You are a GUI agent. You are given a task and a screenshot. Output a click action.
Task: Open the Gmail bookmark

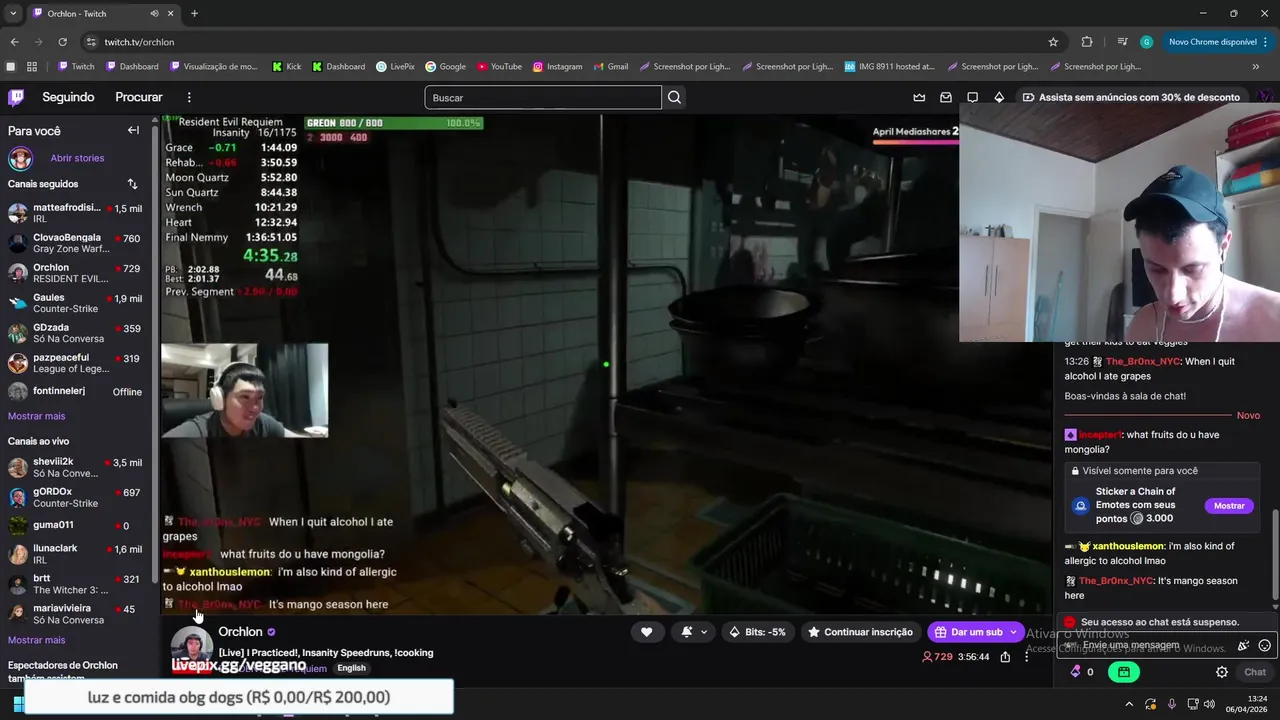coord(610,67)
